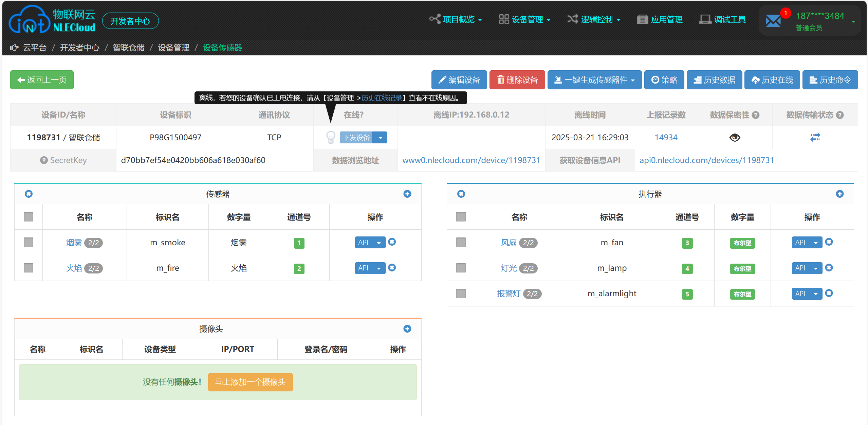This screenshot has height=425, width=868.
Task: Click the delete icon for m_smoke sensor
Action: click(392, 242)
